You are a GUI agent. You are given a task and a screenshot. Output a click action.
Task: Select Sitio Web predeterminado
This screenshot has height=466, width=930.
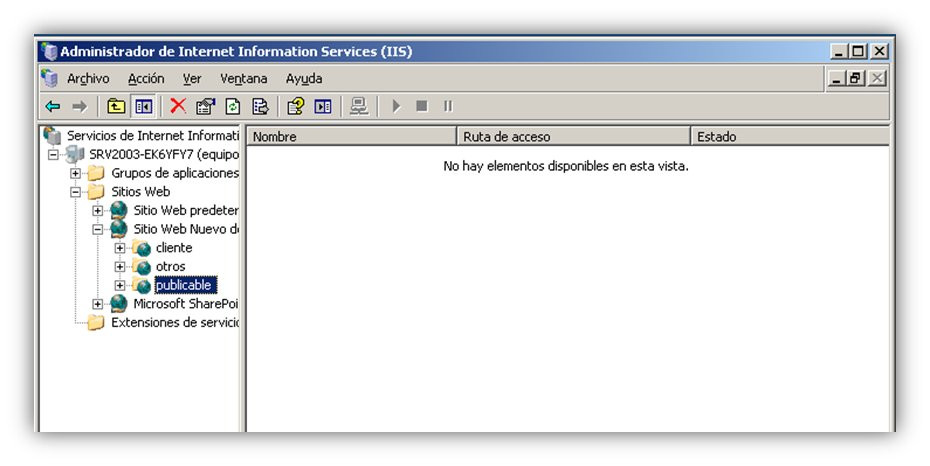[186, 210]
